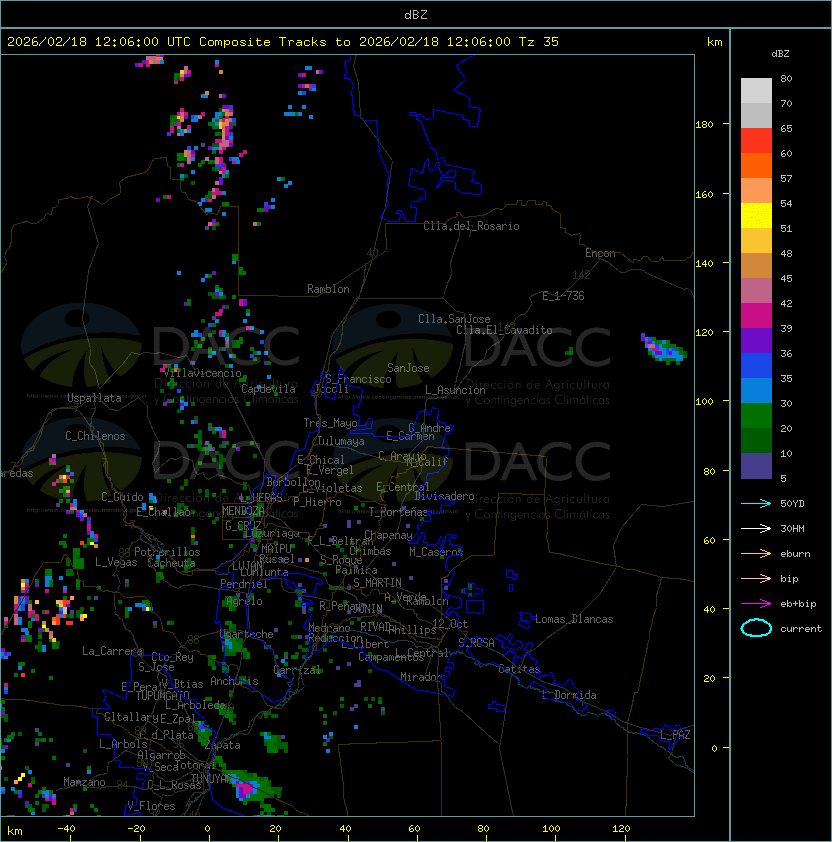Viewport: 832px width, 842px height.
Task: Click the Potrerillos place label
Action: pyautogui.click(x=167, y=552)
